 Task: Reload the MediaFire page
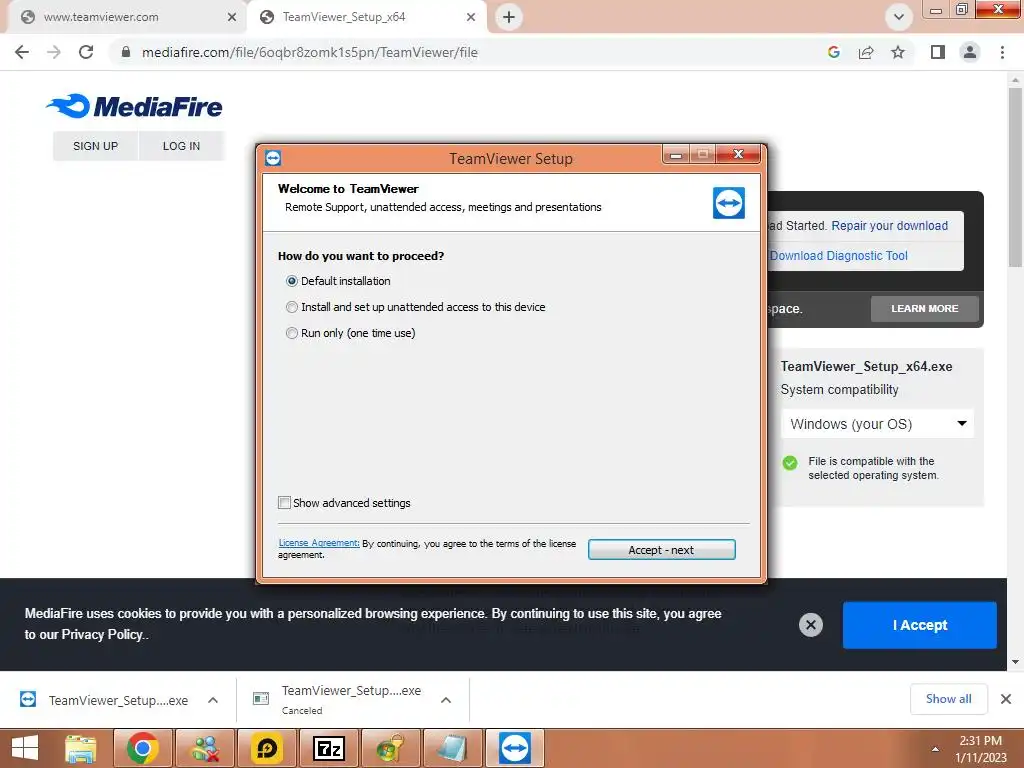(86, 52)
